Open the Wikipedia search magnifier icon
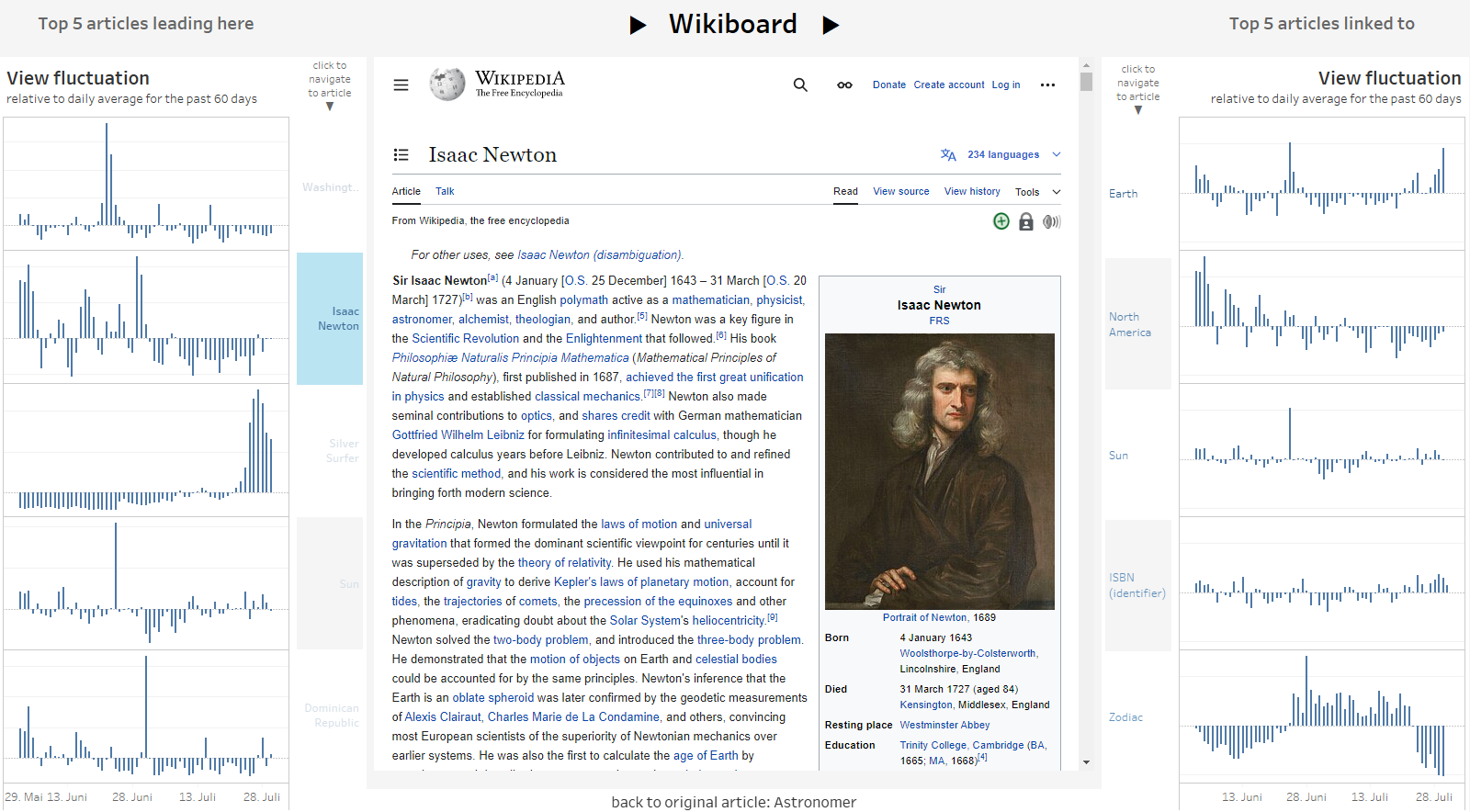Viewport: 1470px width, 812px height. (x=800, y=85)
